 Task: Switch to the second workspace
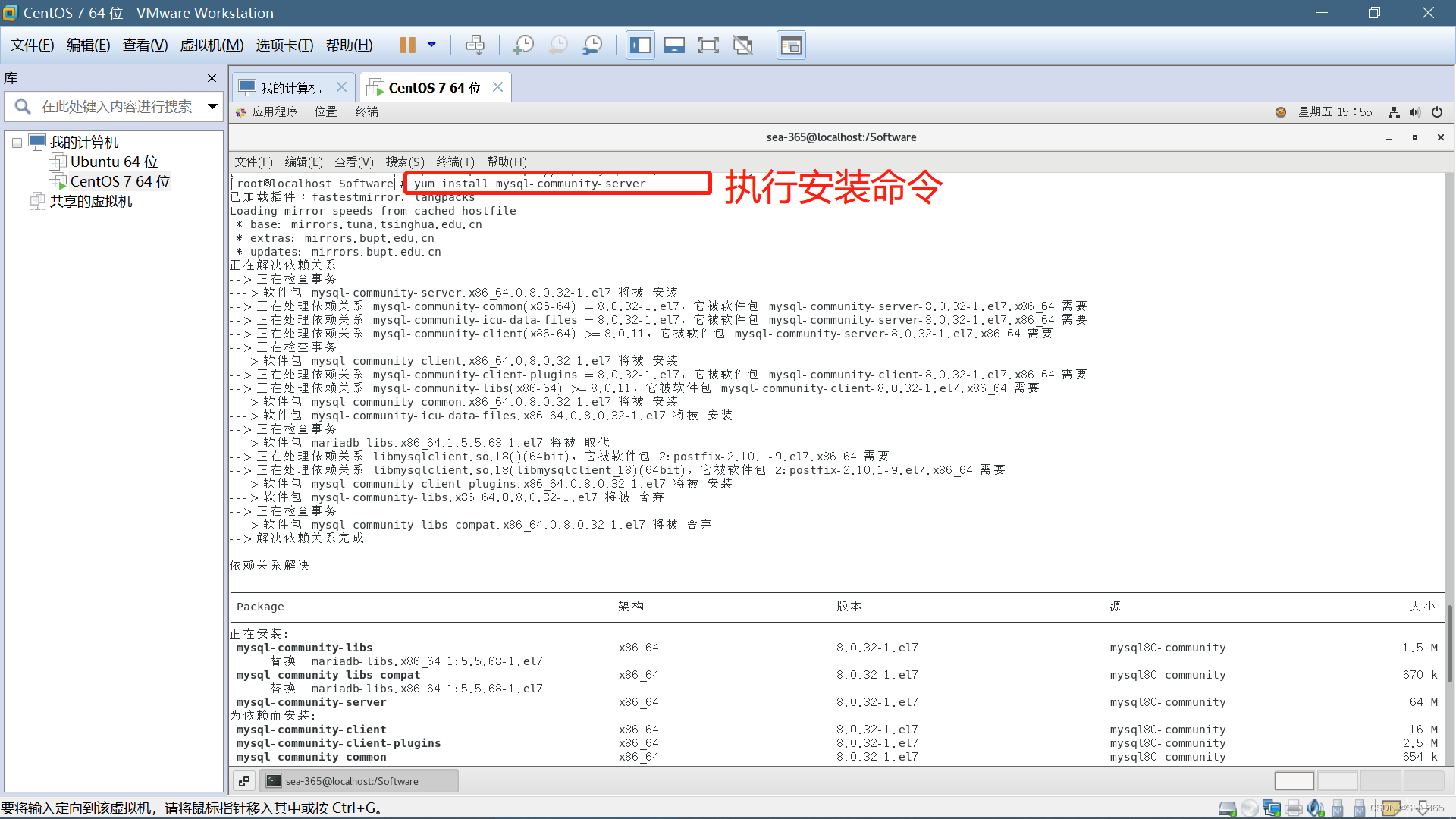click(x=1337, y=781)
